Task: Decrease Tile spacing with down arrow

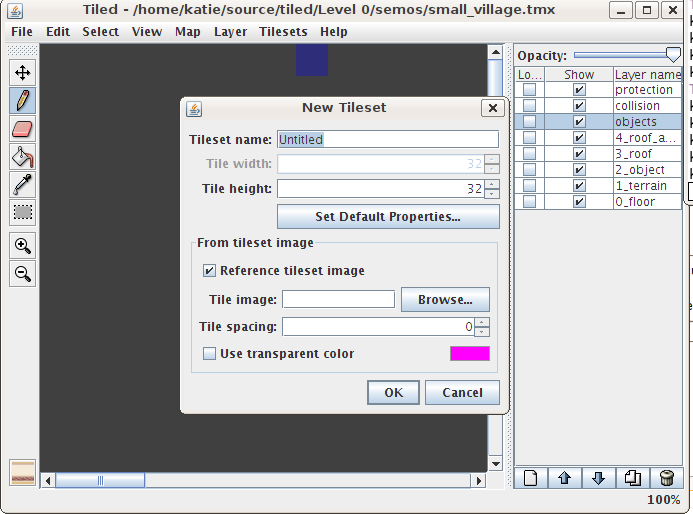Action: [x=482, y=331]
